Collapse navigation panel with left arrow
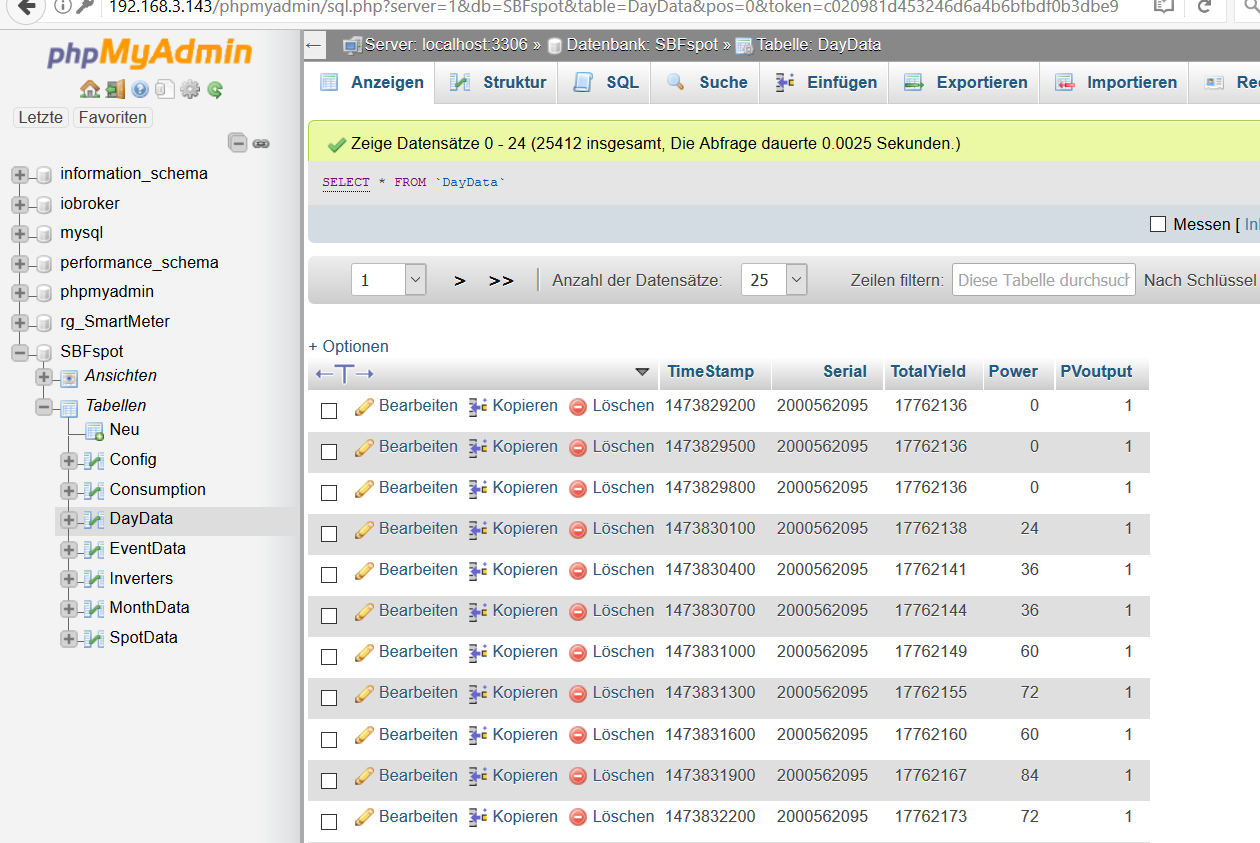Viewport: 1260px width, 843px height. [x=314, y=45]
